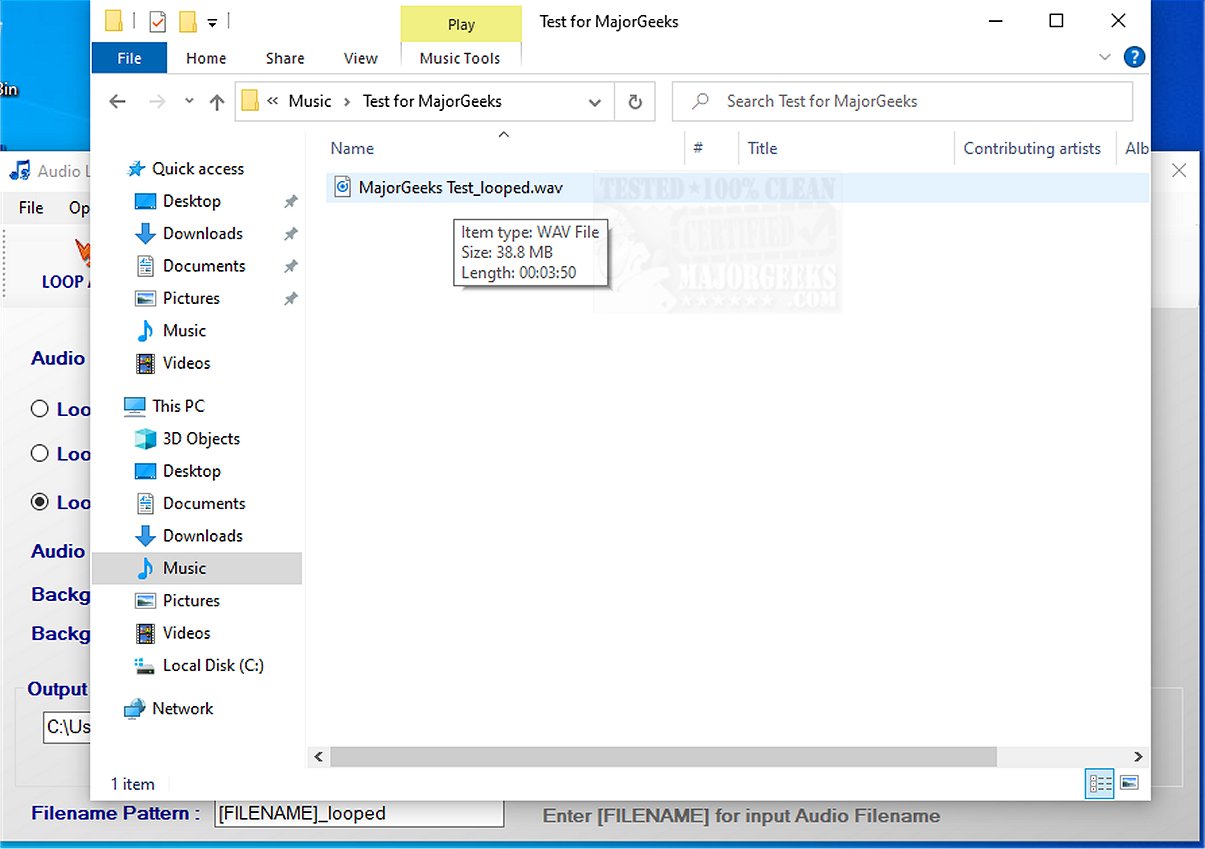Select Network in navigation pane

coord(182,708)
